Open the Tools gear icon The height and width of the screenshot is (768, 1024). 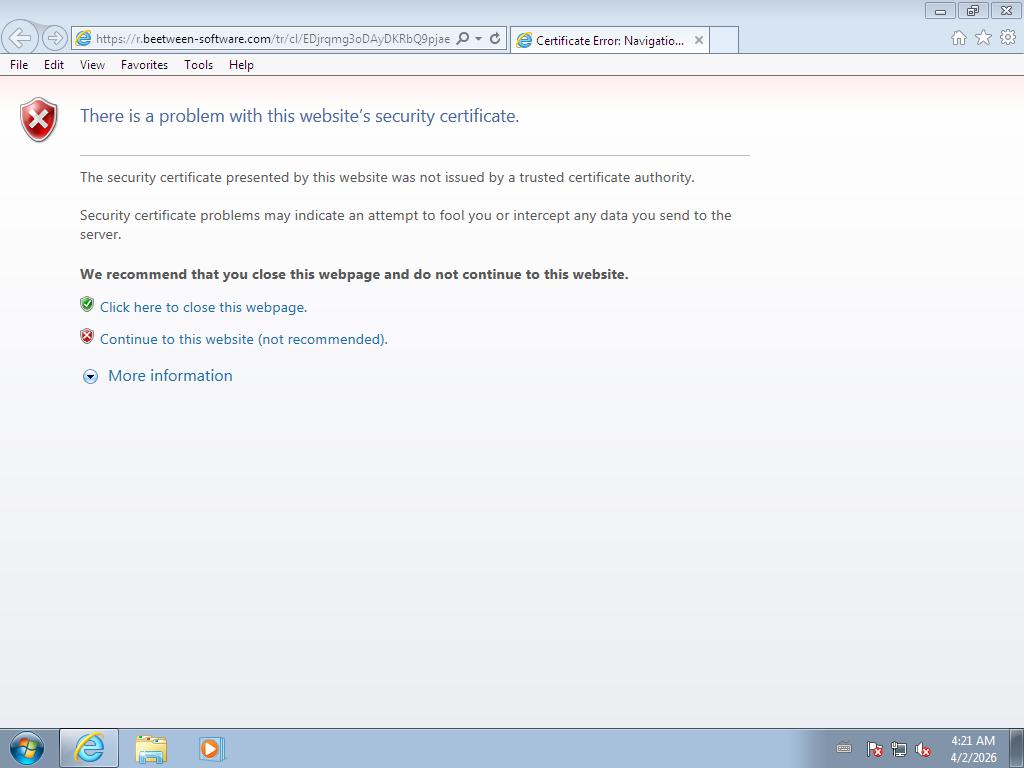point(1008,38)
